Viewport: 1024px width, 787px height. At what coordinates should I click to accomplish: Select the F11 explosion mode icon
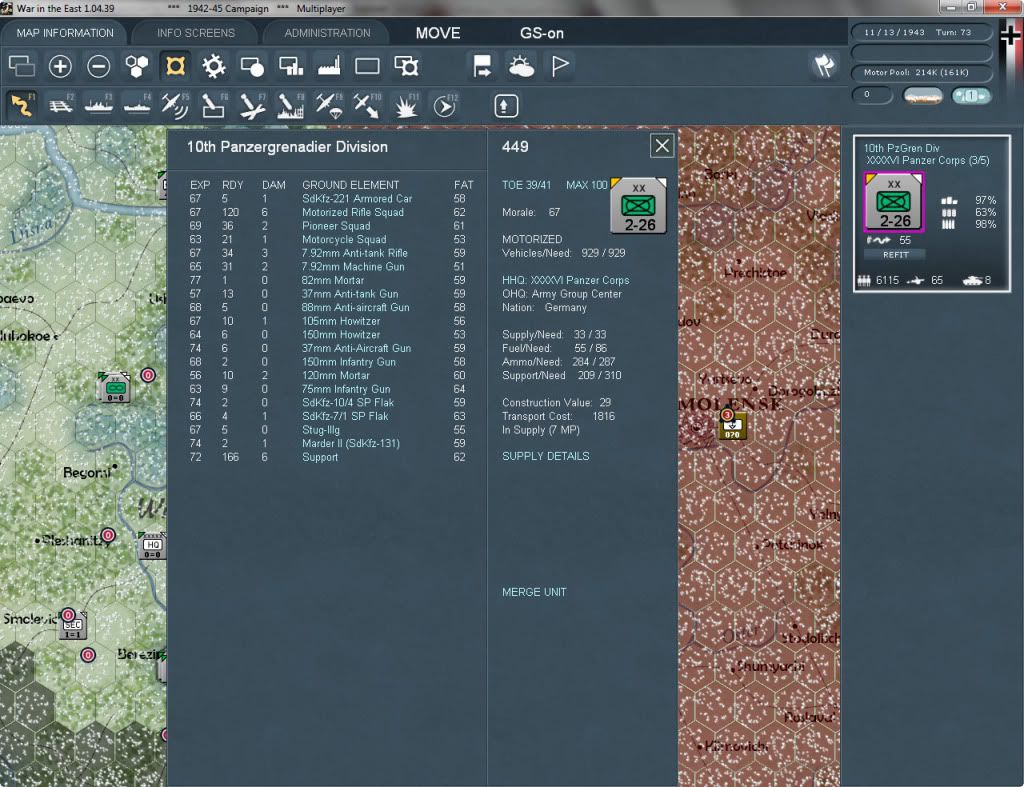[406, 105]
